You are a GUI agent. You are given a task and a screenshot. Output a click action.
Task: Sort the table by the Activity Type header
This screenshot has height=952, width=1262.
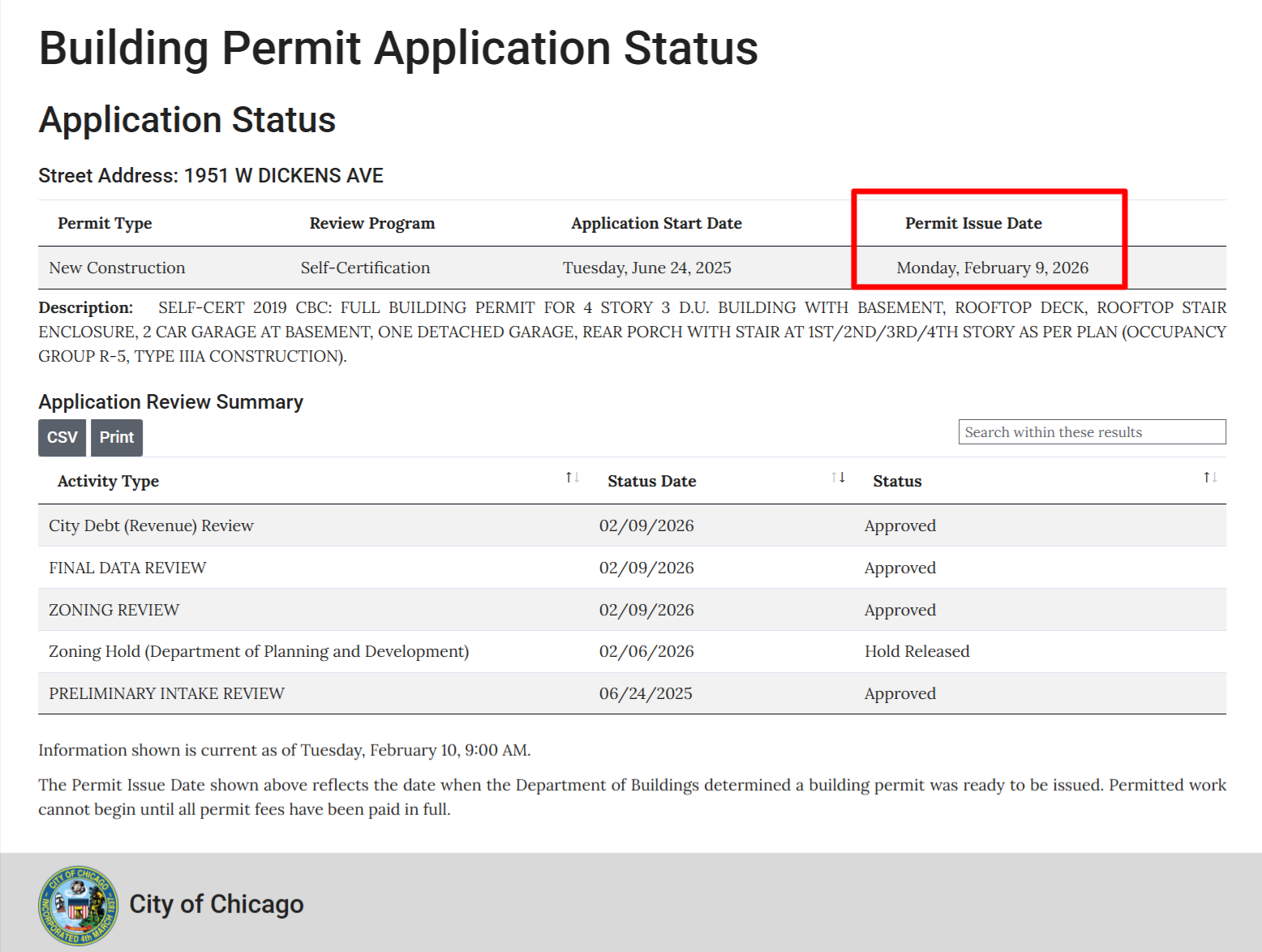(108, 481)
